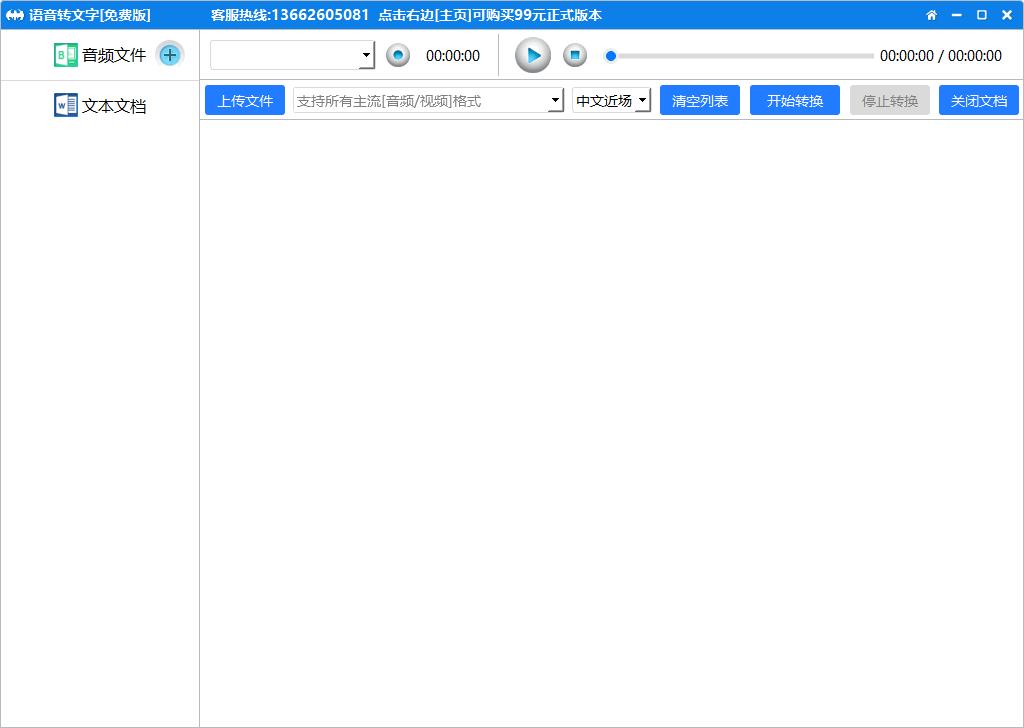Maximize the window
1024x728 pixels.
click(982, 15)
